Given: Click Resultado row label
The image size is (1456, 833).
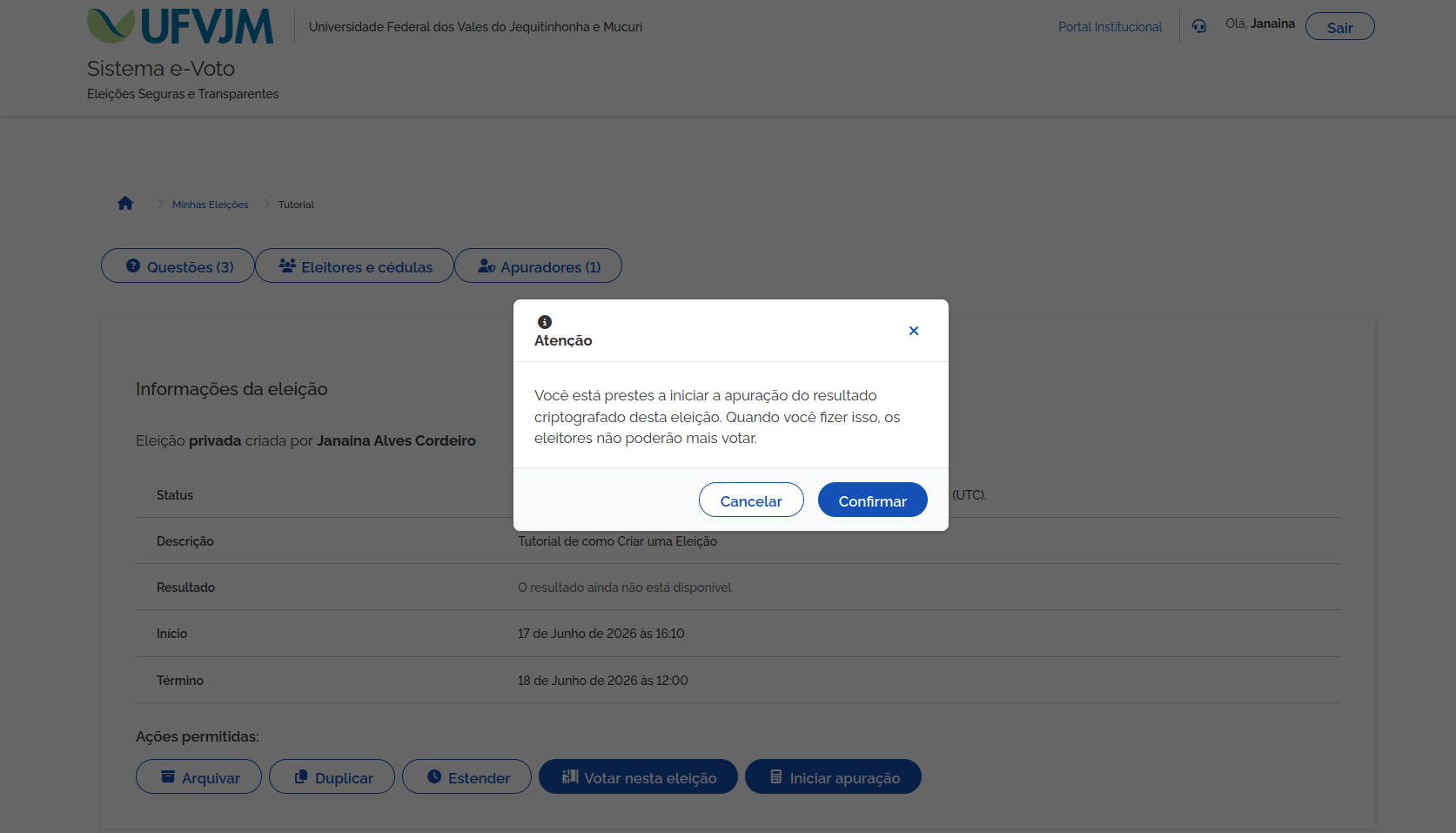Looking at the screenshot, I should point(186,588).
